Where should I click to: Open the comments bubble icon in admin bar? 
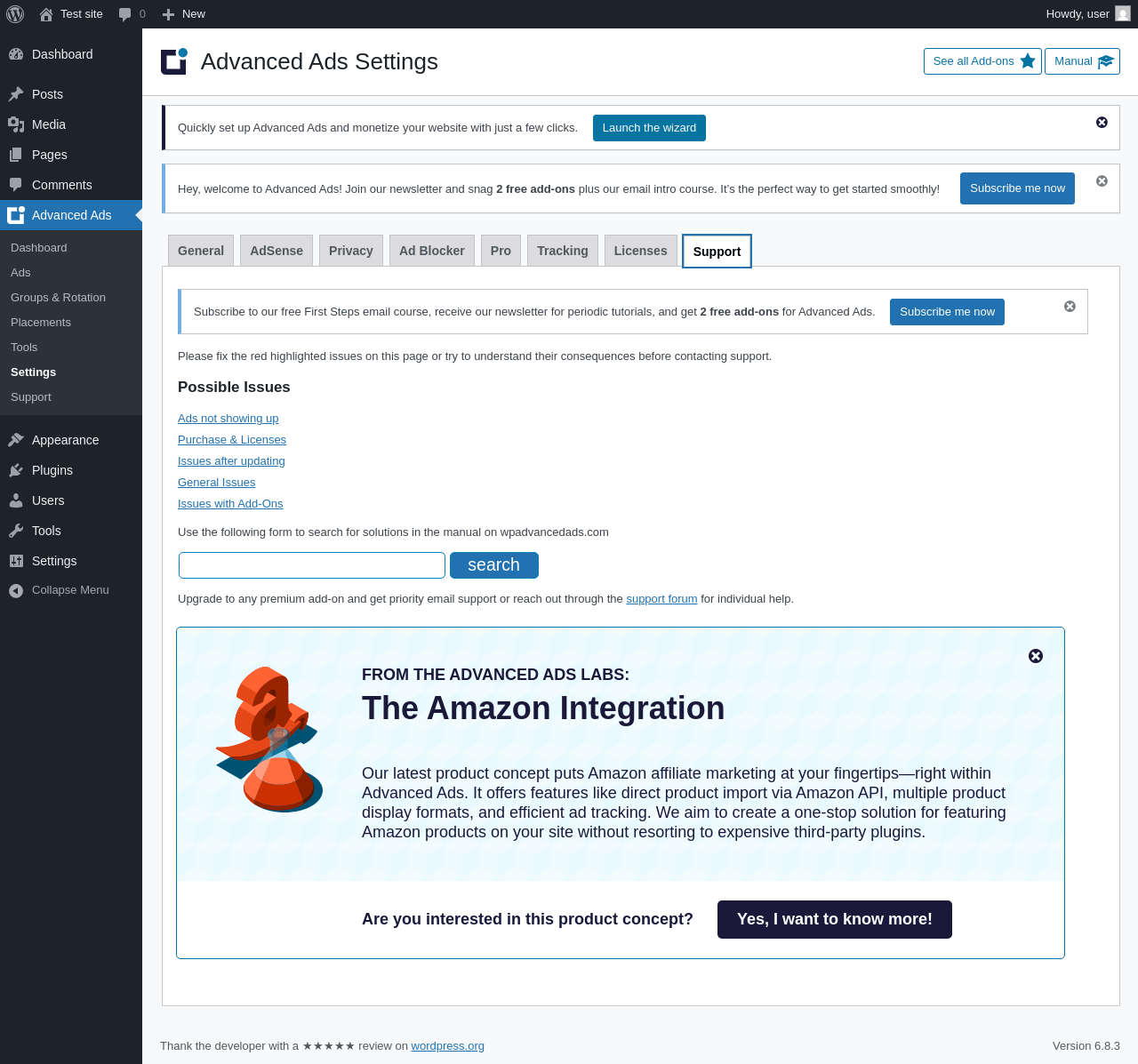point(125,14)
